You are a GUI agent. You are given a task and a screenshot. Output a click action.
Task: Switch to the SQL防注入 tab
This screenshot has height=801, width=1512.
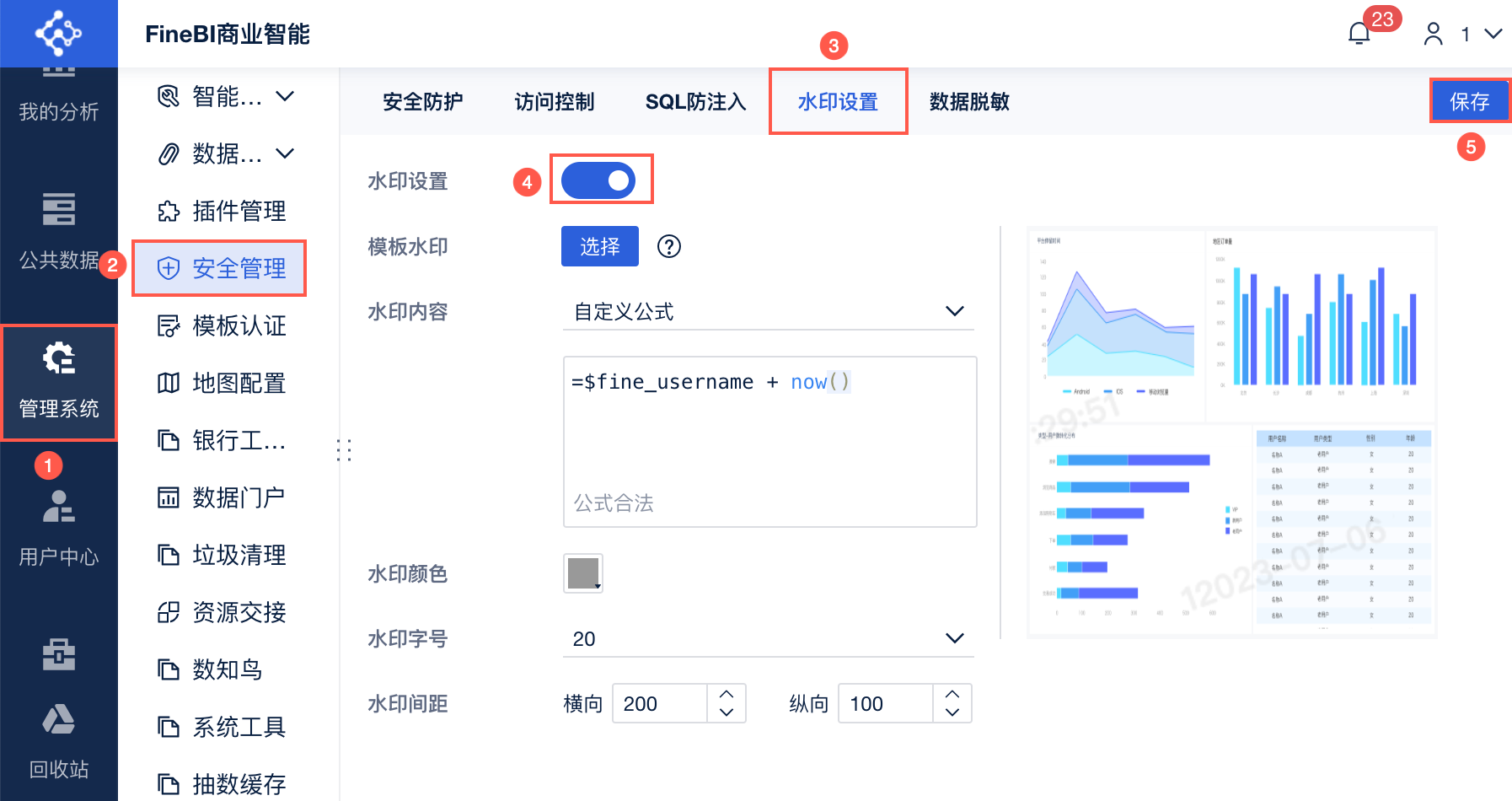click(x=696, y=102)
